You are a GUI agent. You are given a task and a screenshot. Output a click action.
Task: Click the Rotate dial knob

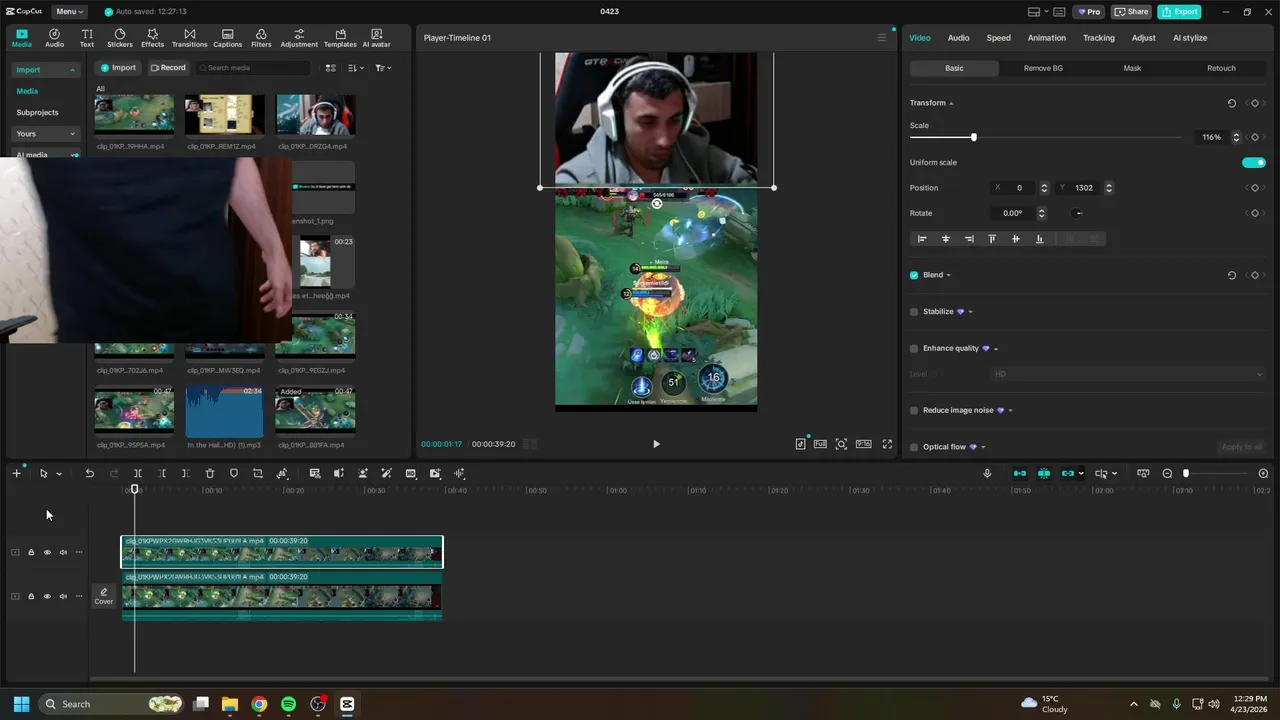(1078, 213)
